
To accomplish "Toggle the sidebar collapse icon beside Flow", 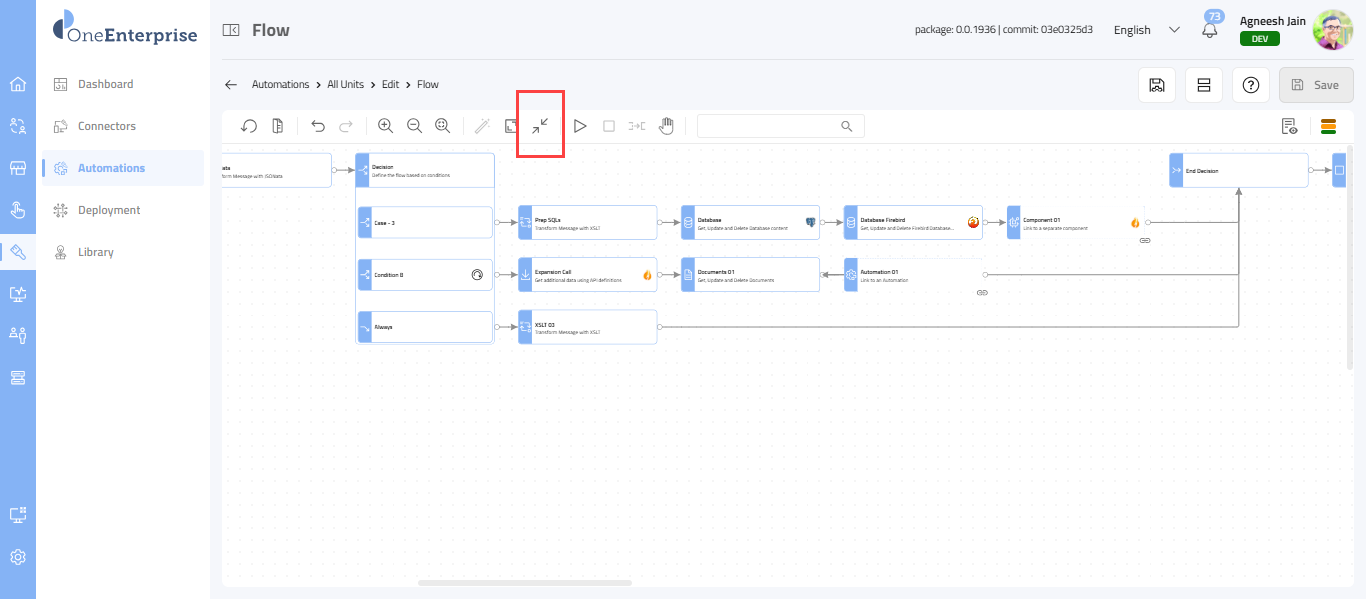I will point(231,31).
